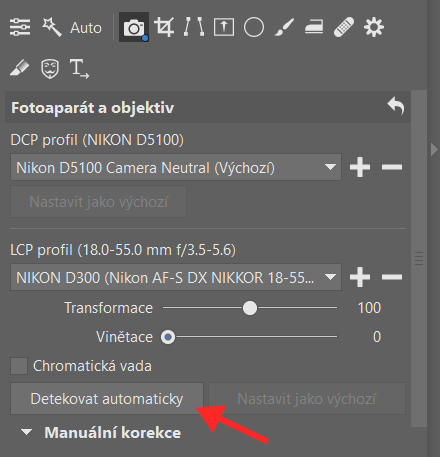Screen dimensions: 440x457
Task: Pick the Filter Brush tool
Action: [x=284, y=27]
